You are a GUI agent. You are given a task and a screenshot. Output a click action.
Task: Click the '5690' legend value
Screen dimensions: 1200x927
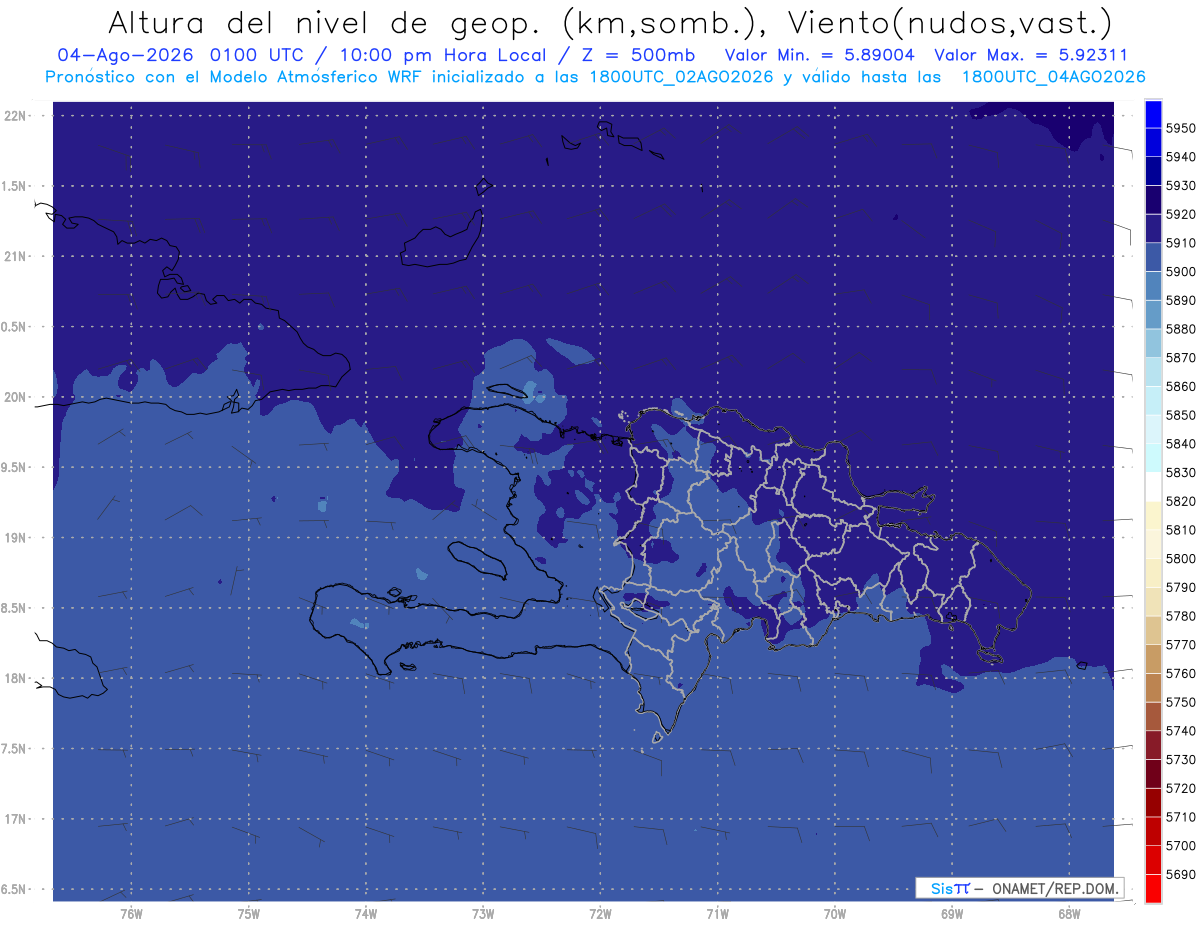pos(1180,874)
